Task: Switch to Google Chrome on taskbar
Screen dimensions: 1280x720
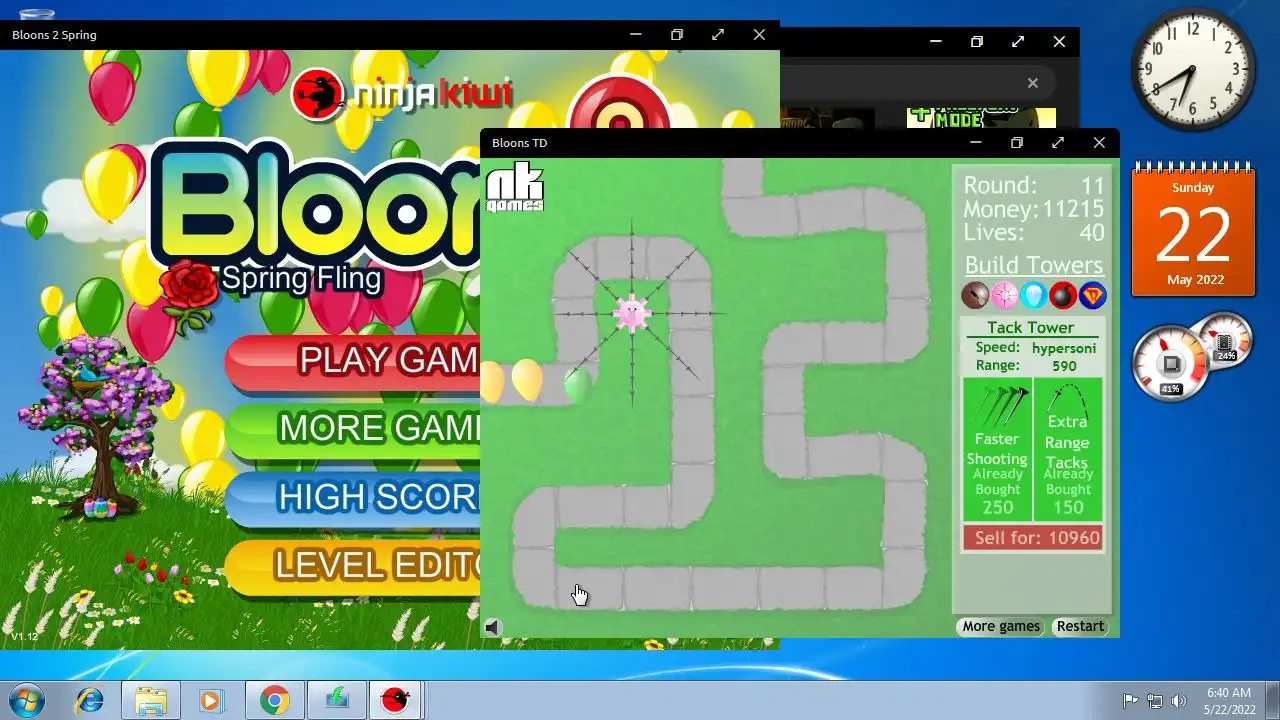Action: click(x=275, y=700)
